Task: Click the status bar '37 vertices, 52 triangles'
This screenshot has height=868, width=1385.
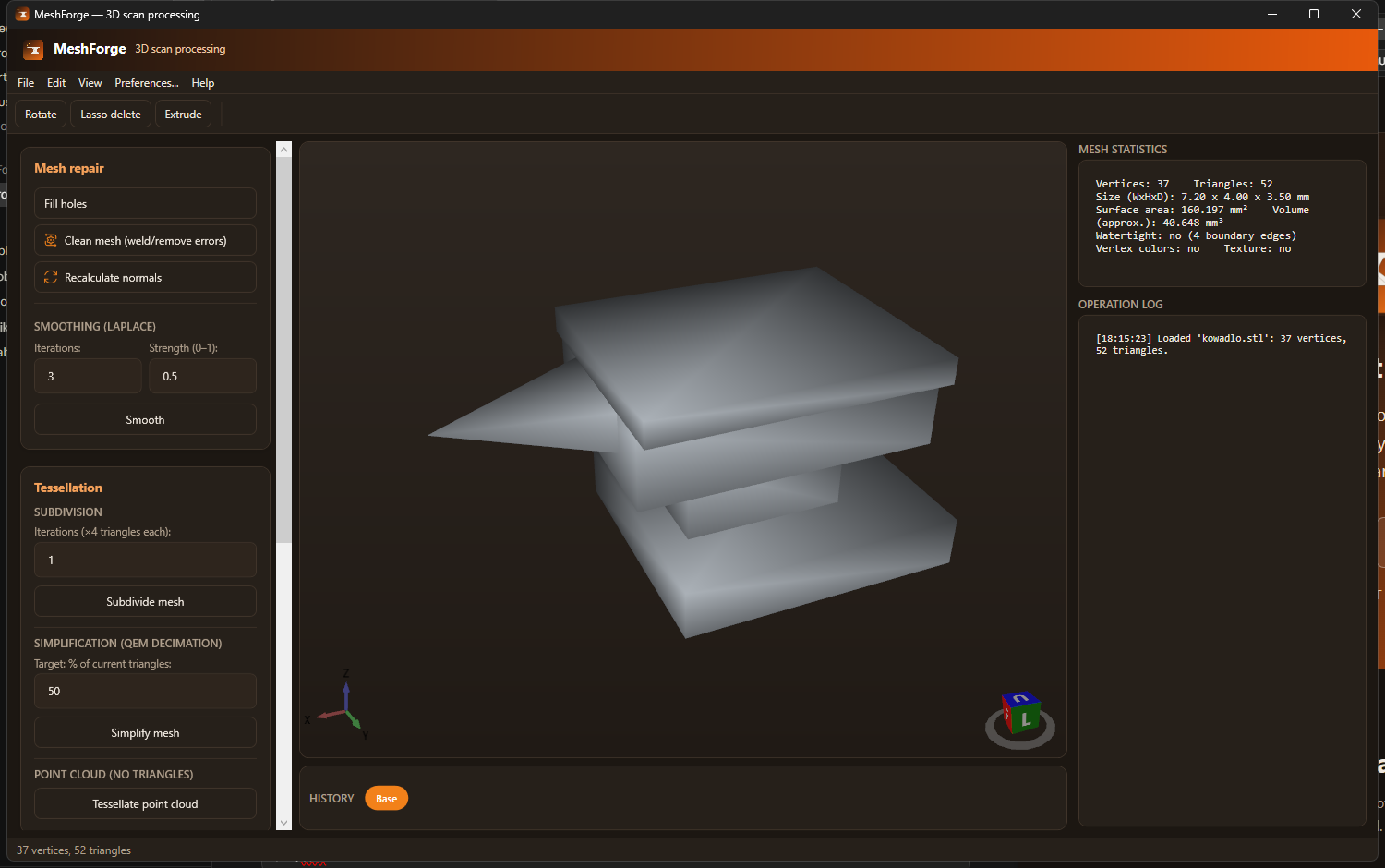Action: tap(74, 850)
